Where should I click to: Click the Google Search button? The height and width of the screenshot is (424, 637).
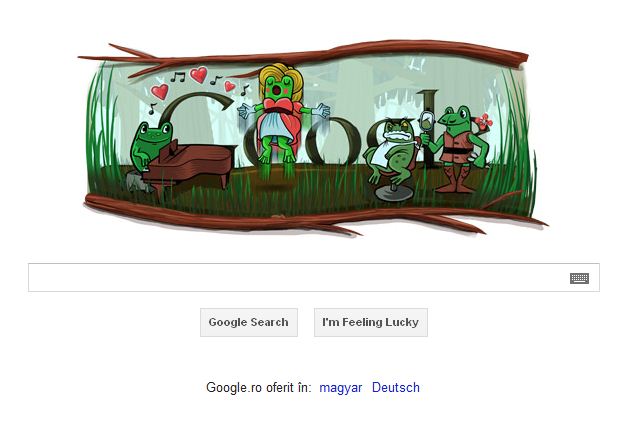click(x=249, y=322)
